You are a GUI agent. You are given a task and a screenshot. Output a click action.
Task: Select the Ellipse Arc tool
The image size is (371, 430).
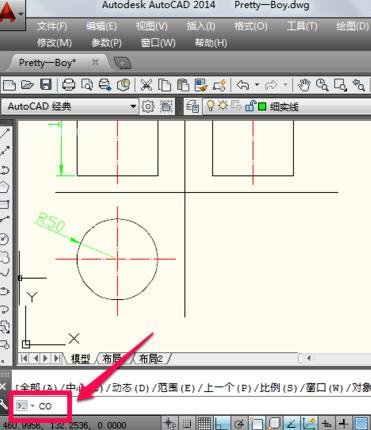coord(4,309)
